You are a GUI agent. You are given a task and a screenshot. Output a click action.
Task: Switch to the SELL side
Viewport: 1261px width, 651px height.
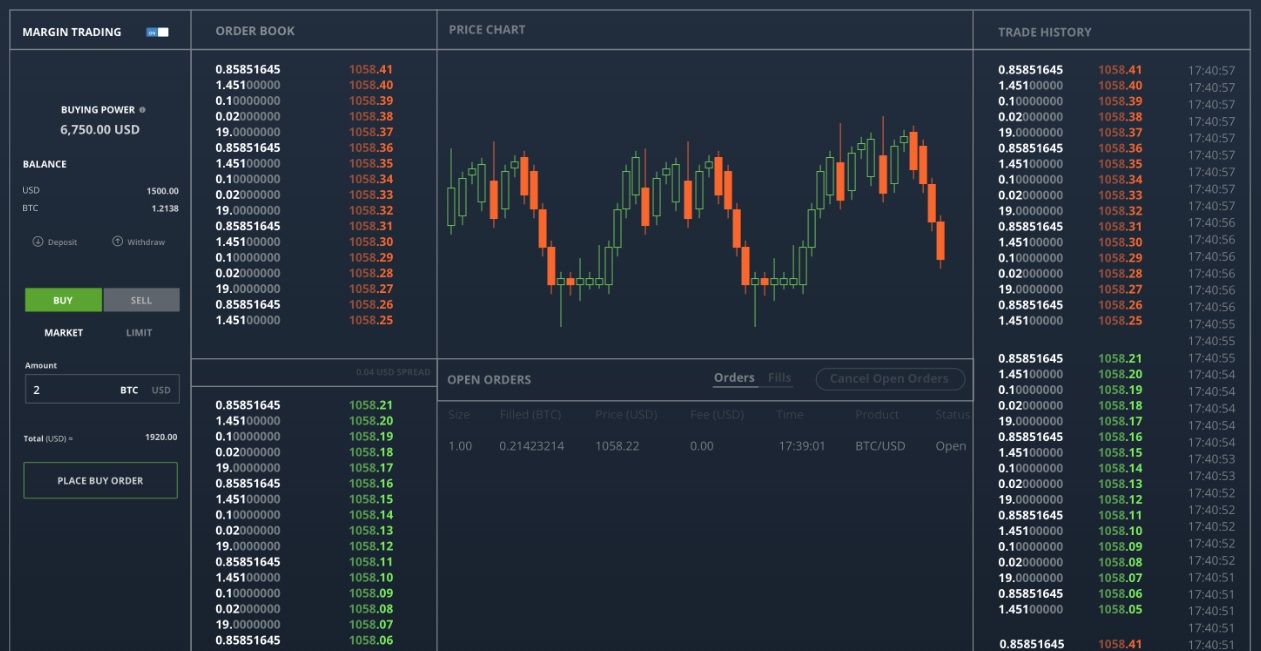tap(141, 300)
